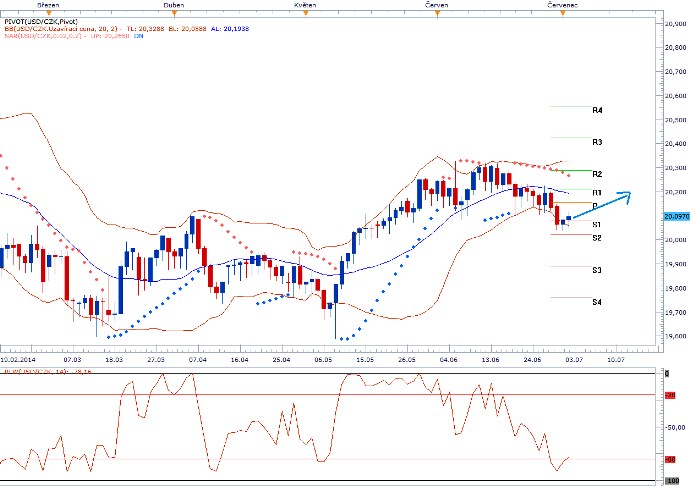695x486 pixels.
Task: Click the S3 support level label
Action: click(596, 270)
